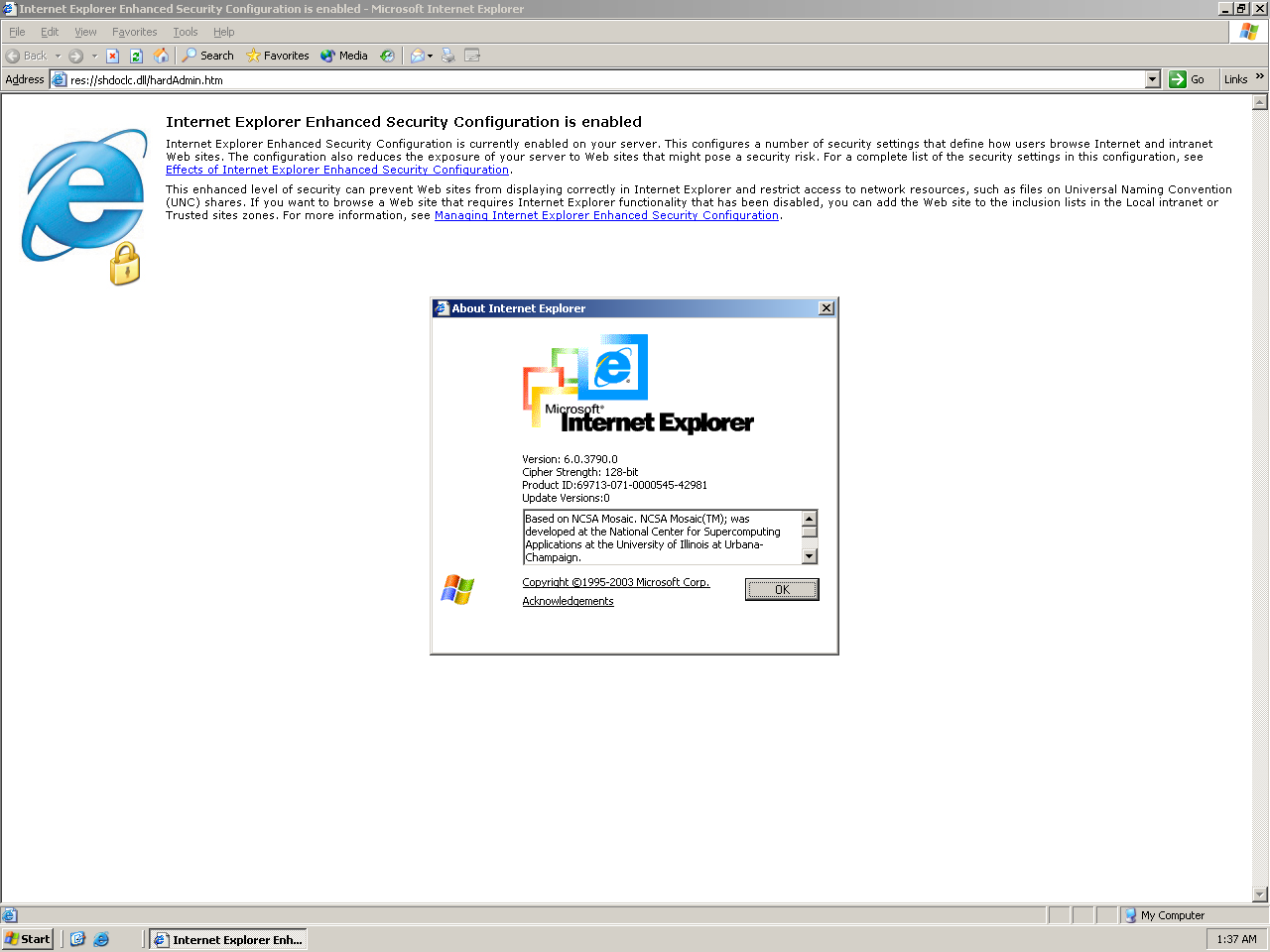Image resolution: width=1270 pixels, height=952 pixels.
Task: Click the page icon in the address bar
Action: 60,79
